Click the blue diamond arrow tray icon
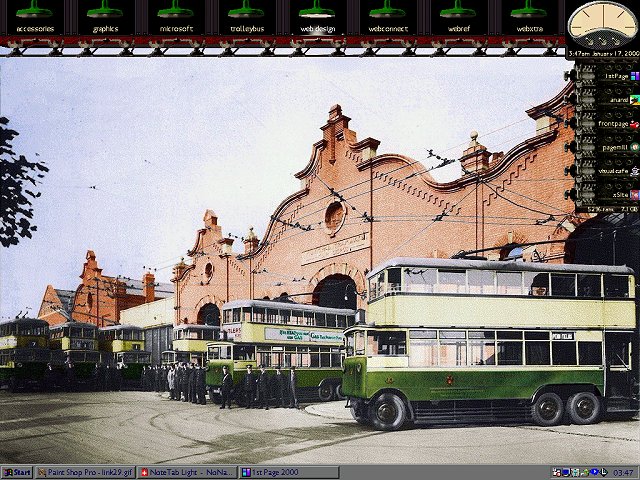The image size is (640, 480). [594, 471]
